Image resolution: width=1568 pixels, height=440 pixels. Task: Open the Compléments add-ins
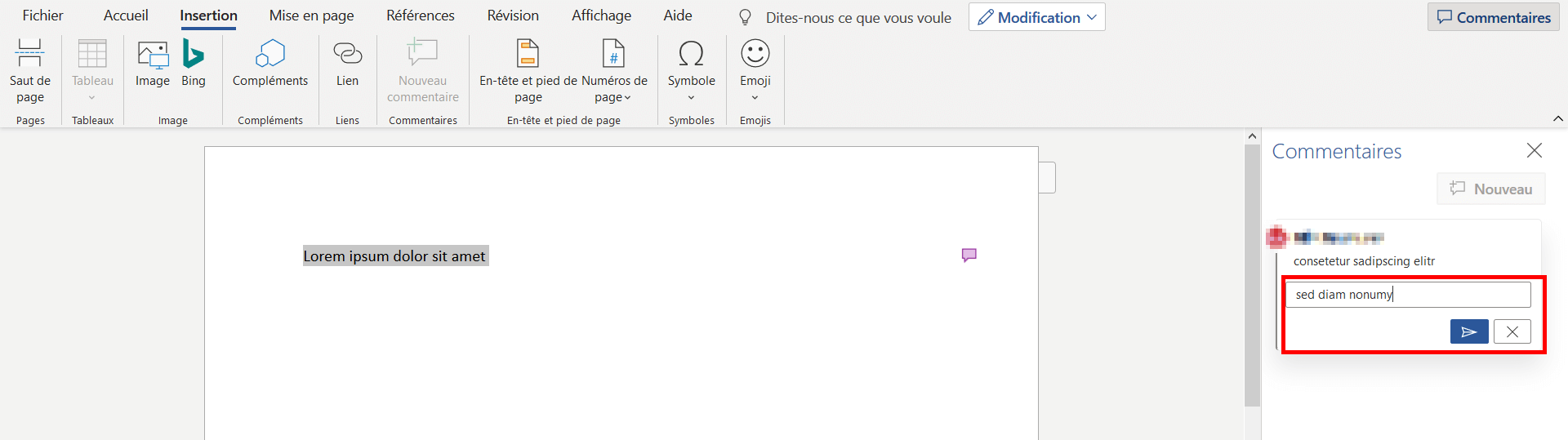point(270,64)
